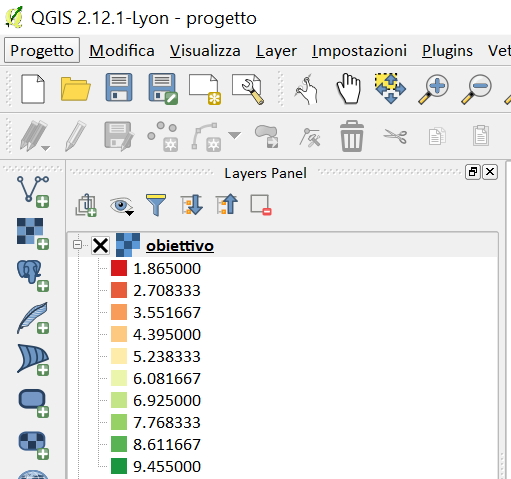
Task: Toggle obiettivo layer visibility checkbox
Action: (x=100, y=246)
